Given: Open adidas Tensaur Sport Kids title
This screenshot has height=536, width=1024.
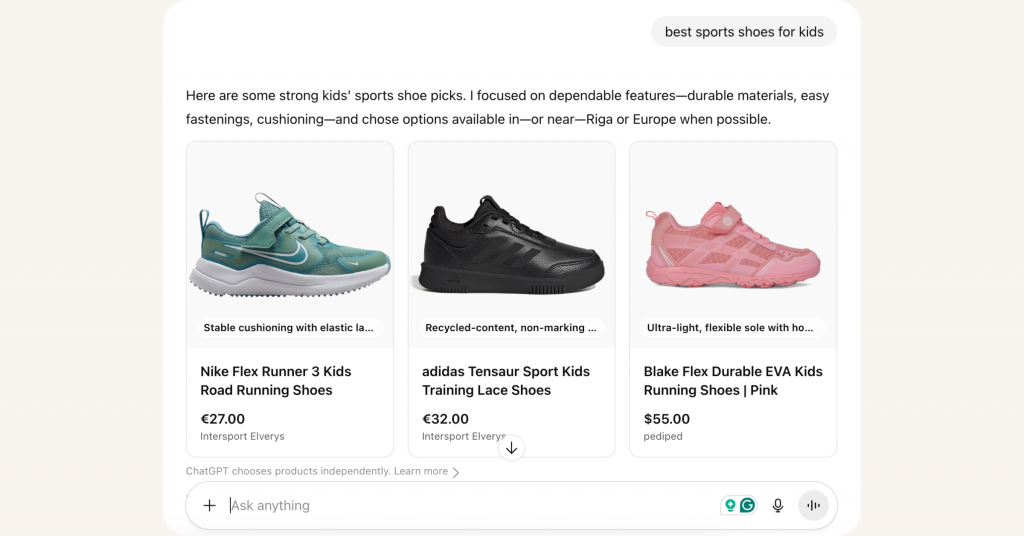Looking at the screenshot, I should pyautogui.click(x=505, y=381).
